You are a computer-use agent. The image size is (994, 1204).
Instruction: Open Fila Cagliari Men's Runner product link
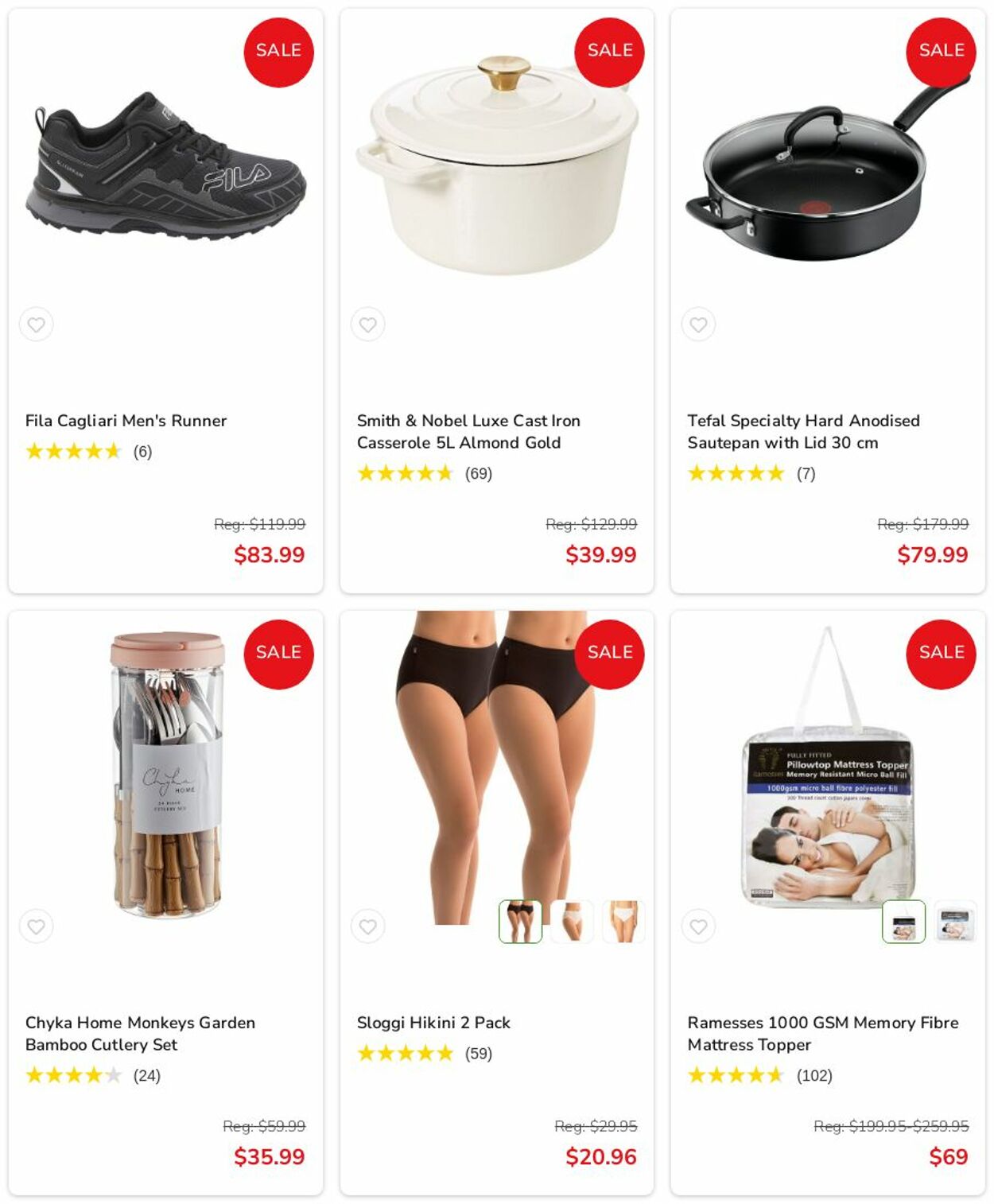coord(126,421)
